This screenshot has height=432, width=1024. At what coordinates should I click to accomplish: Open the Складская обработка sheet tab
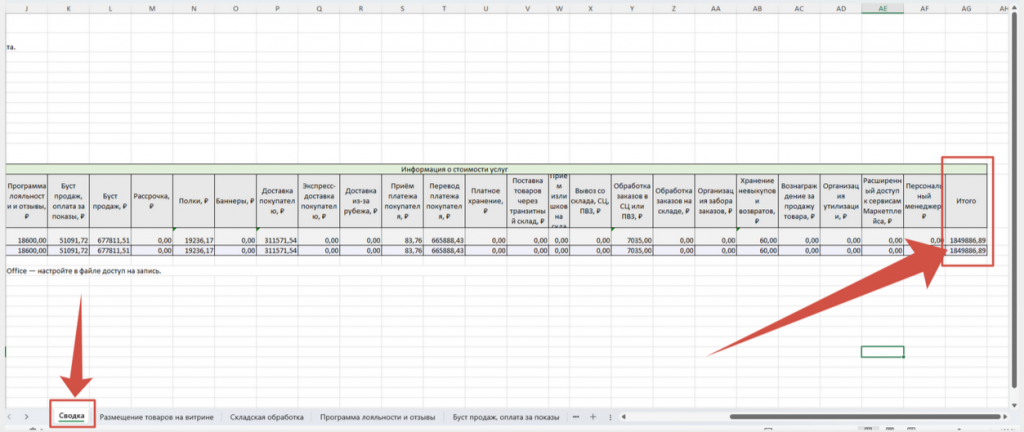pos(266,415)
